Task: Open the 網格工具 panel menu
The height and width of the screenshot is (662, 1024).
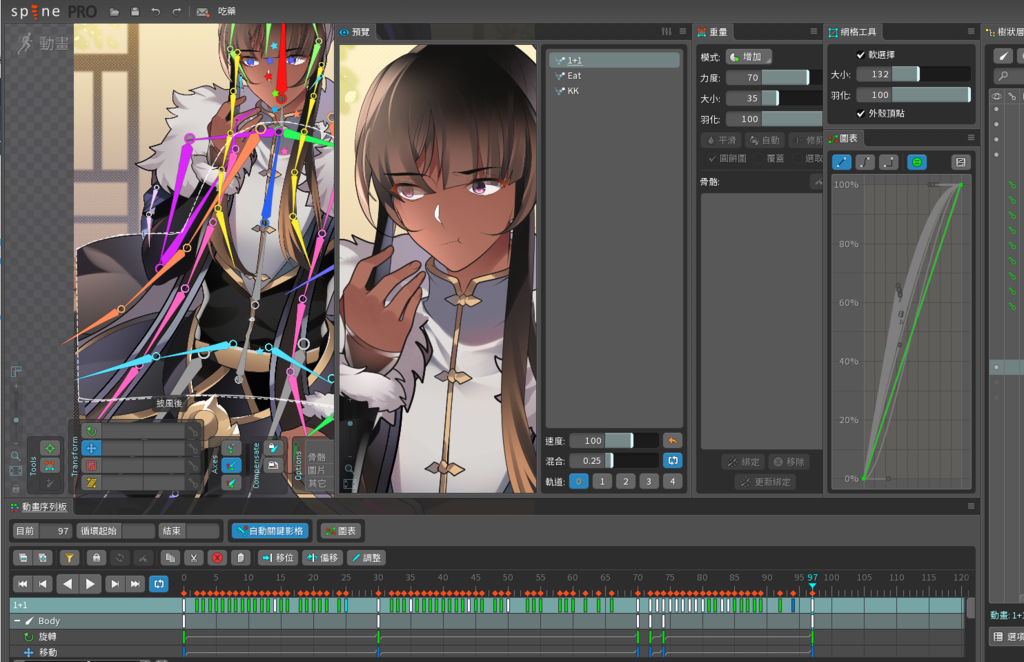Action: point(970,31)
